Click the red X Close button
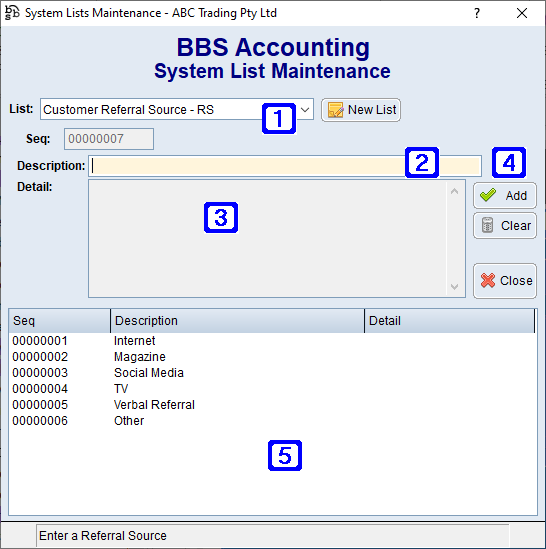546x549 pixels. point(505,281)
